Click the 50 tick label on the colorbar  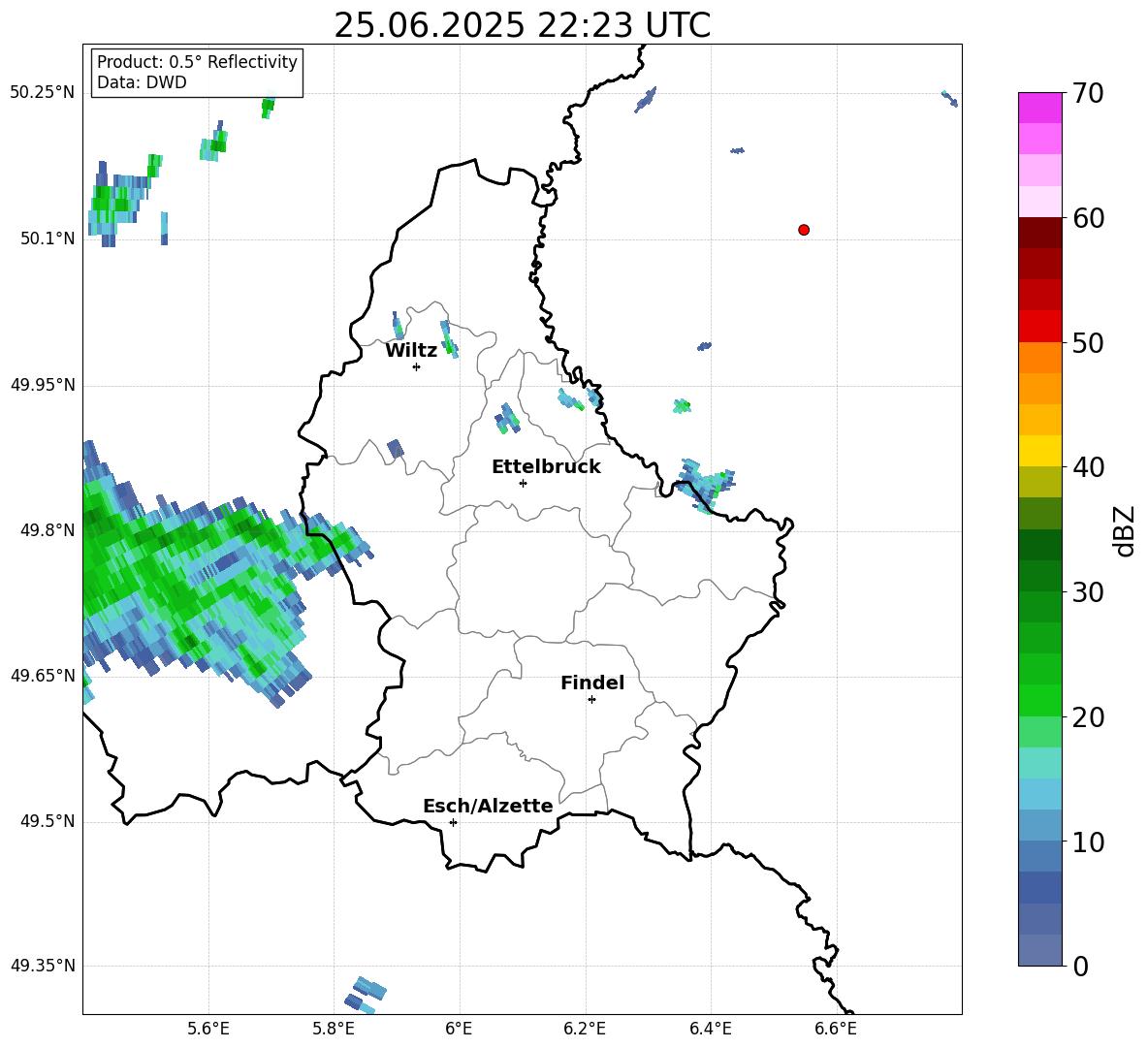point(1088,342)
